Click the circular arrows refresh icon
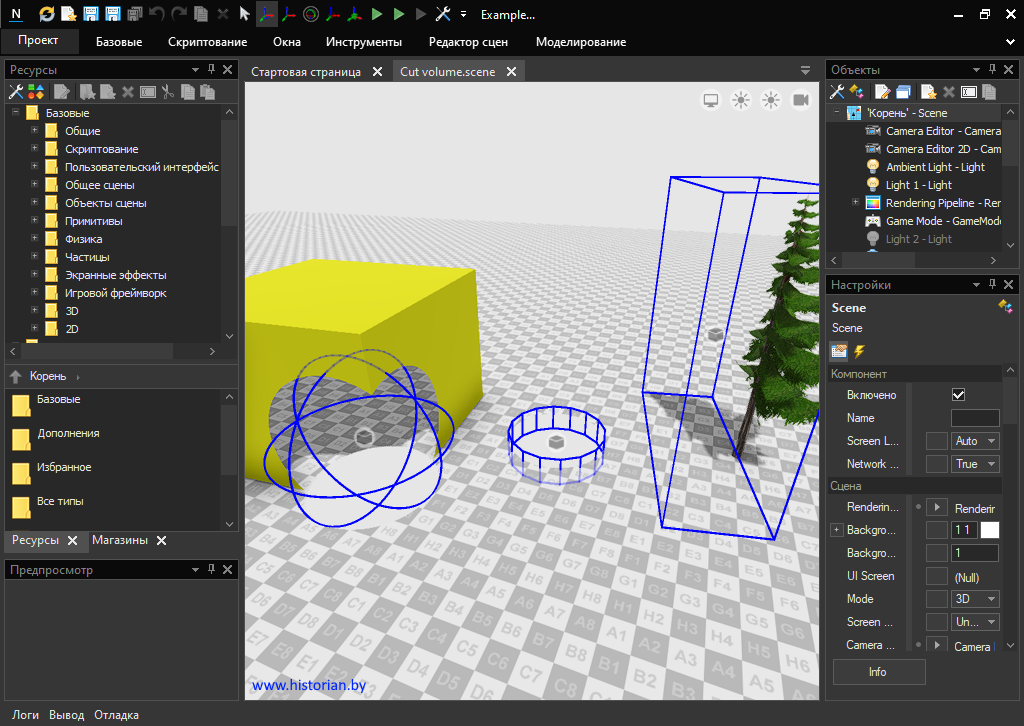This screenshot has height=726, width=1024. tap(47, 14)
